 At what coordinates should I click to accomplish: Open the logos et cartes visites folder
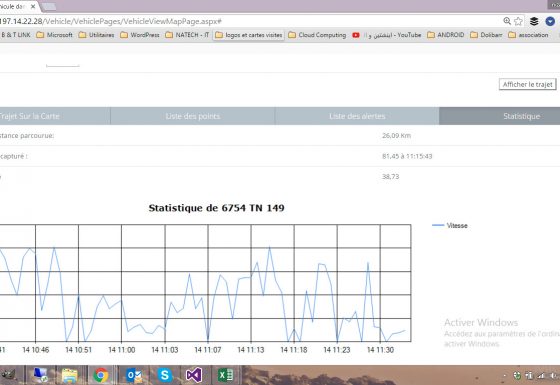pyautogui.click(x=249, y=35)
